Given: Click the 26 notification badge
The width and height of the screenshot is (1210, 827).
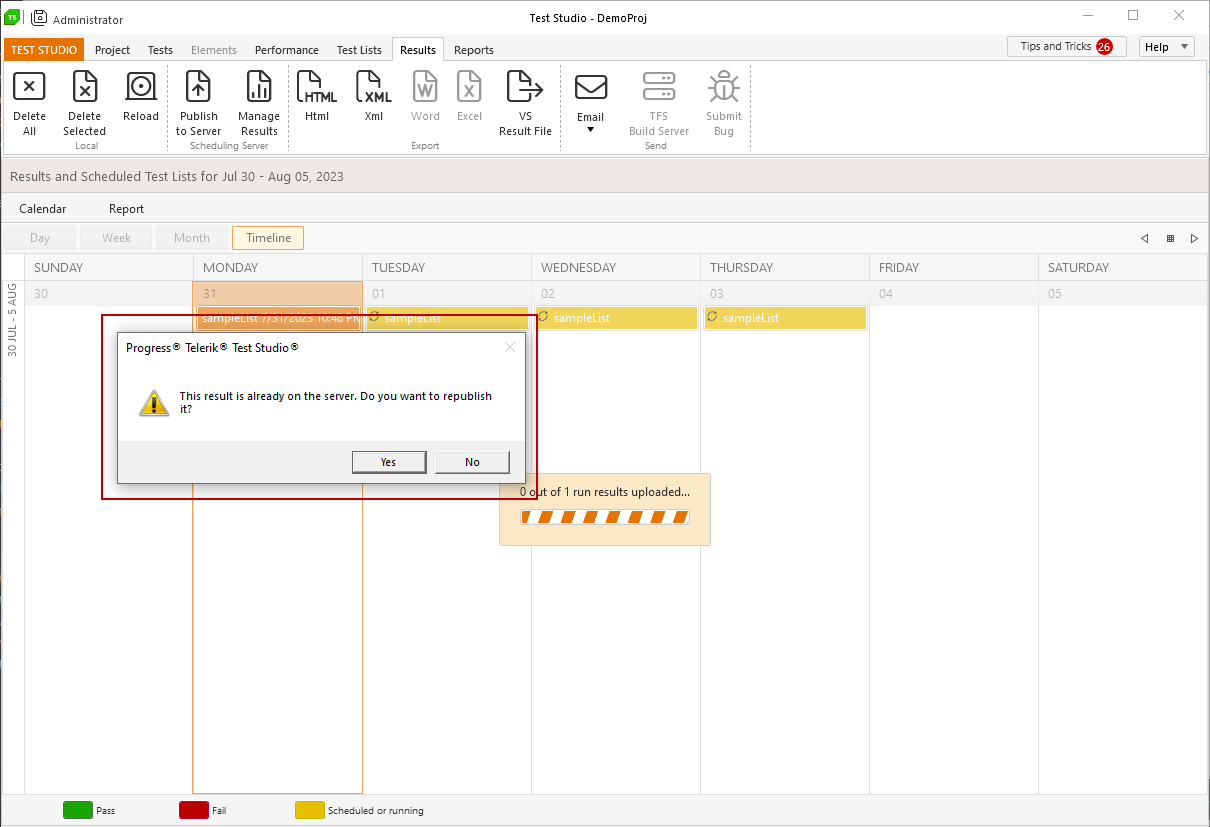Looking at the screenshot, I should 1104,46.
